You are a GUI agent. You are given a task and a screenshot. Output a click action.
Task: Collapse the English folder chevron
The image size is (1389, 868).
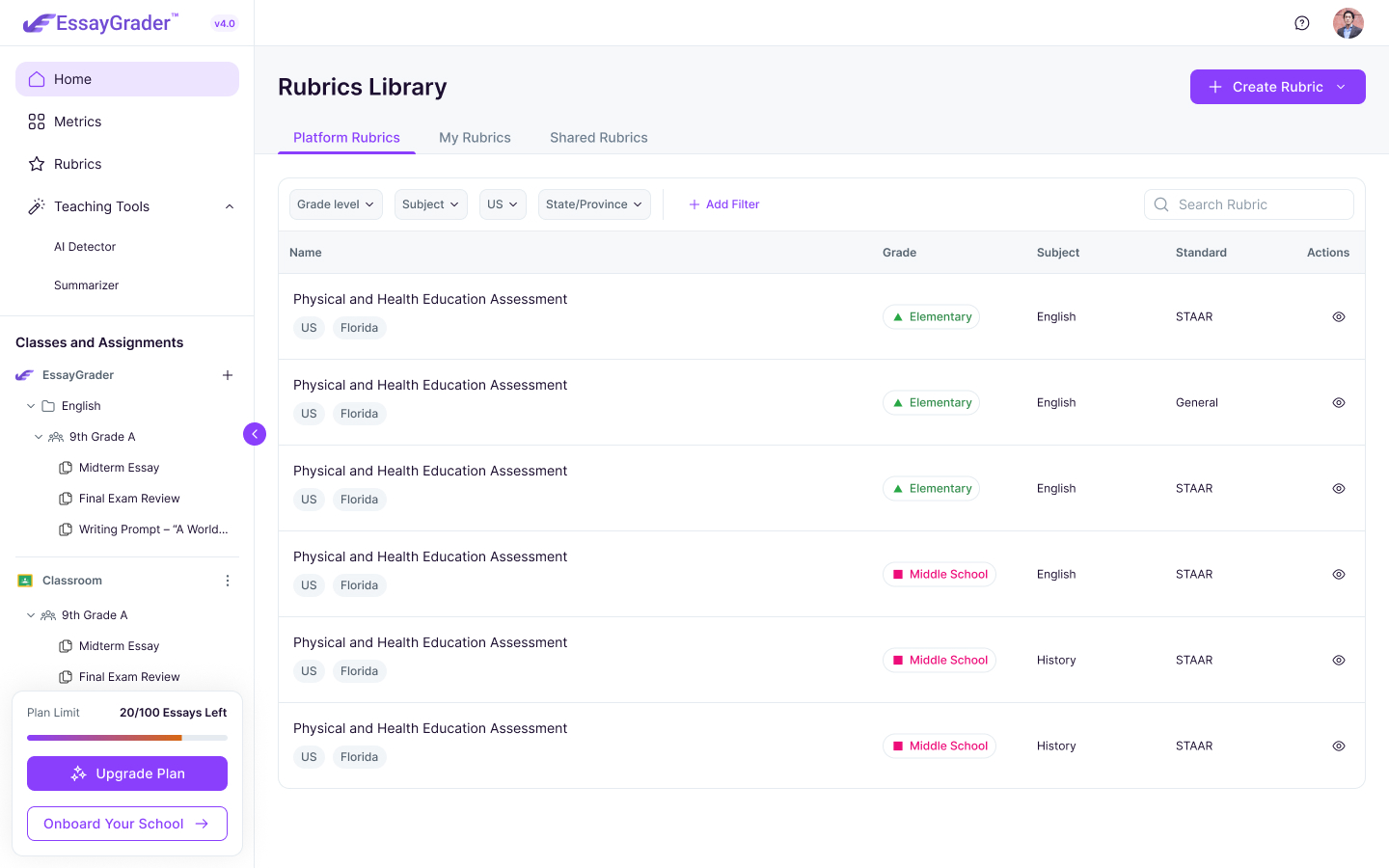[x=31, y=406]
